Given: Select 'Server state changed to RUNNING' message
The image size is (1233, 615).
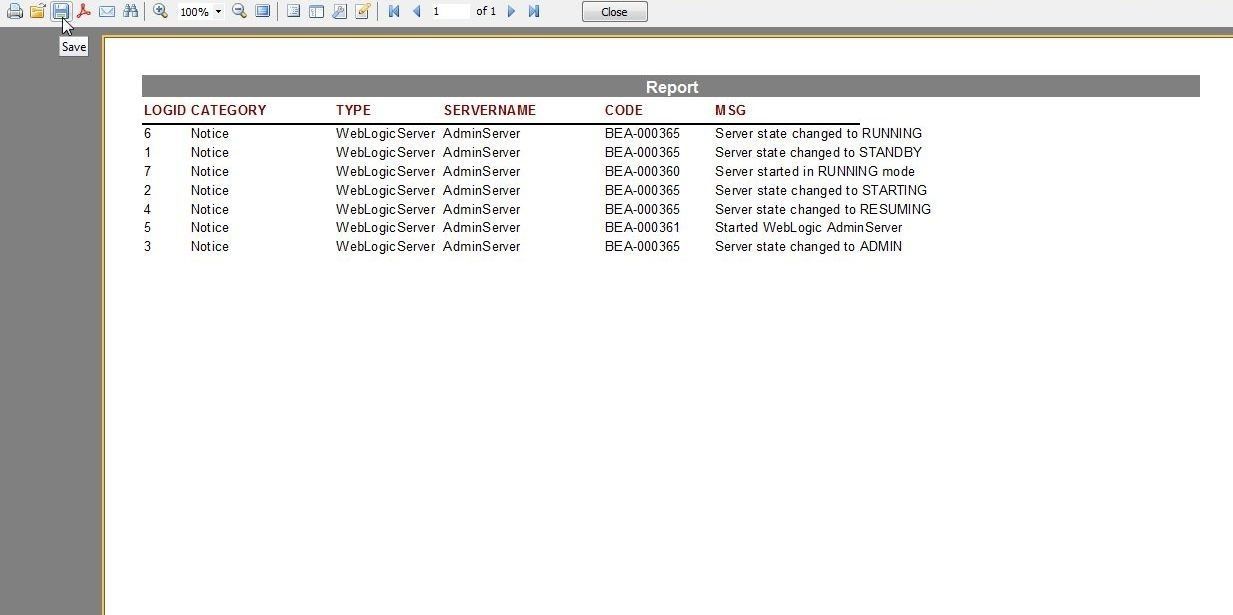Looking at the screenshot, I should (x=818, y=133).
